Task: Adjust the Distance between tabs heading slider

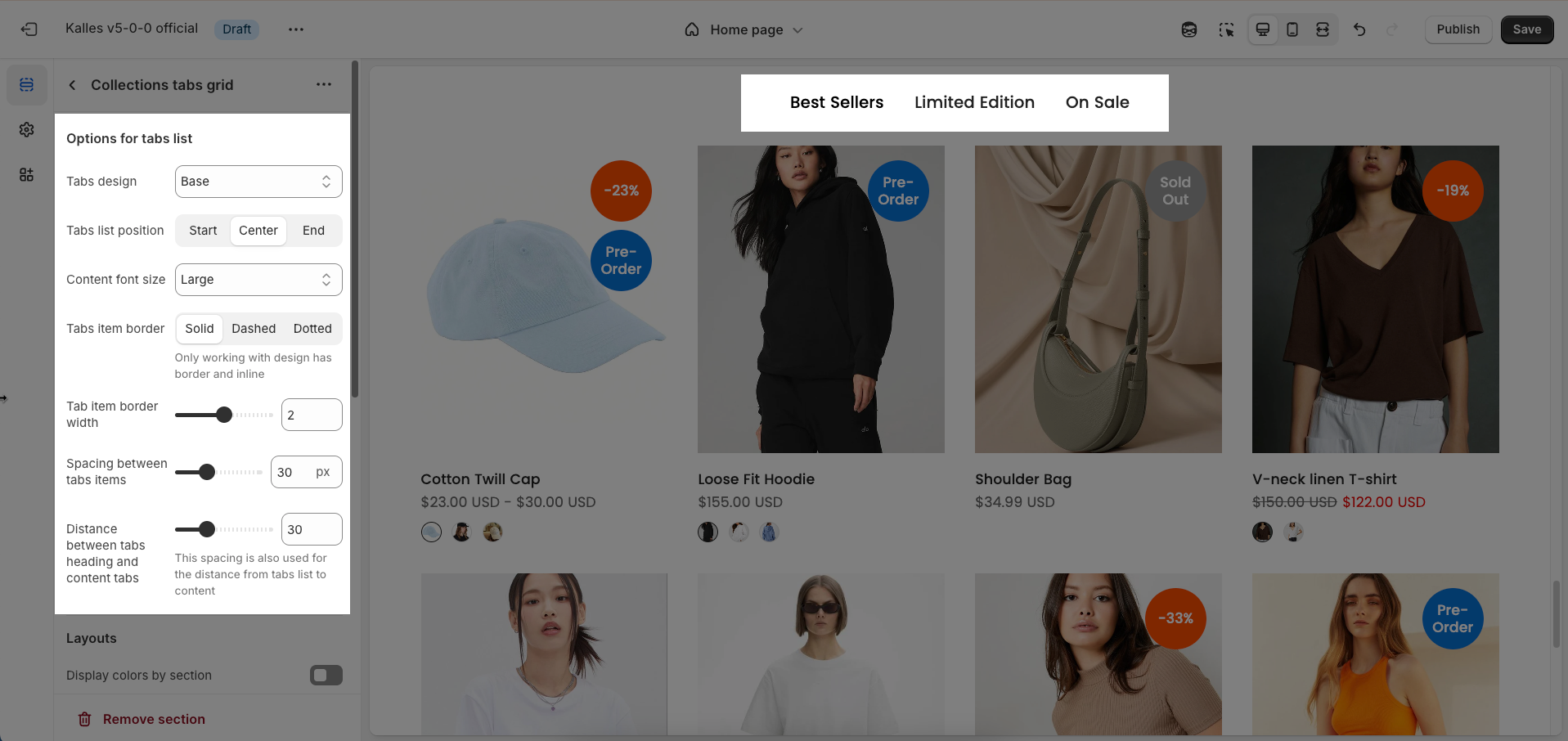Action: tap(224, 529)
